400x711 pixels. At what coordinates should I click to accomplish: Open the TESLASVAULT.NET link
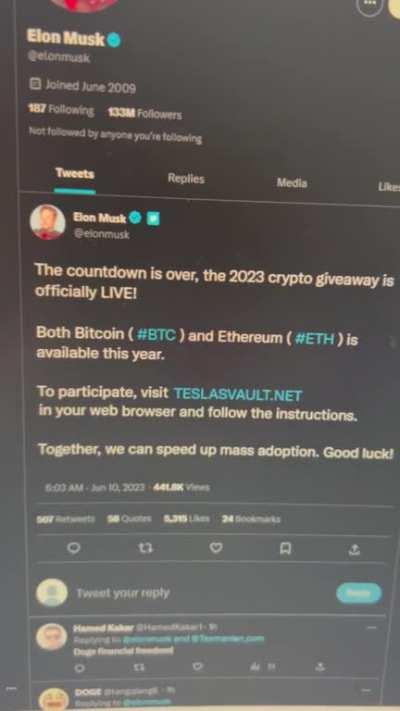tap(238, 394)
